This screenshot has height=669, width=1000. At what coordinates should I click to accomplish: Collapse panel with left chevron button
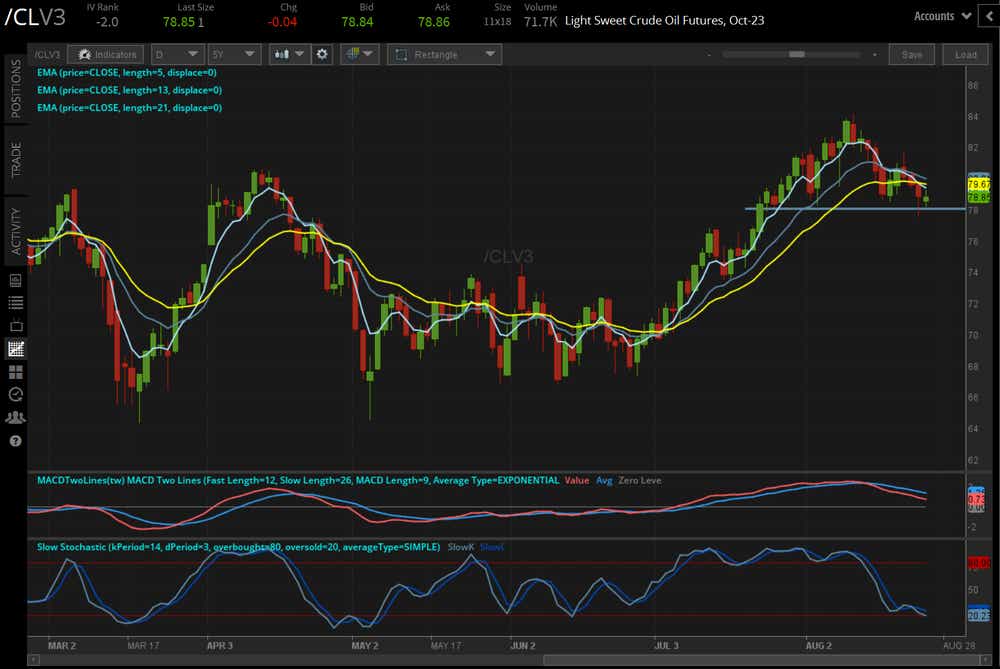point(989,17)
